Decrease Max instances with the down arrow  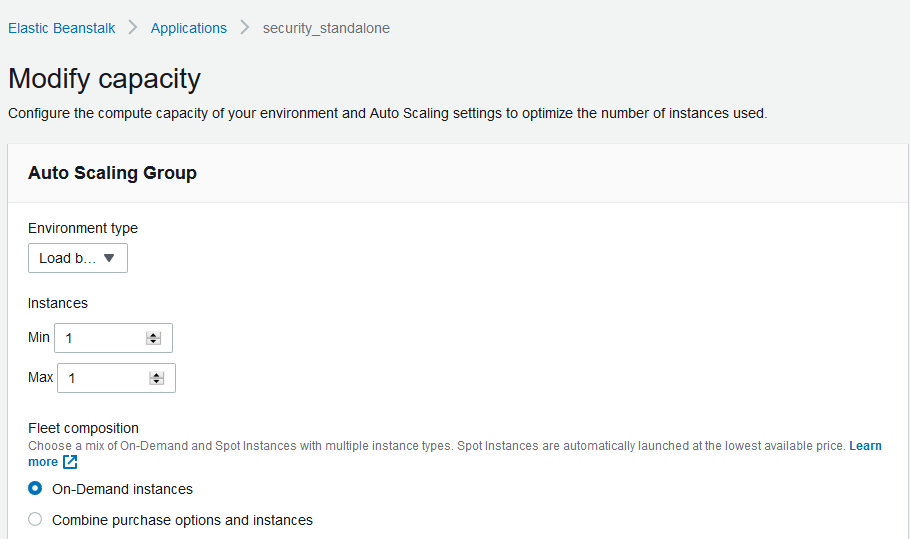click(156, 382)
